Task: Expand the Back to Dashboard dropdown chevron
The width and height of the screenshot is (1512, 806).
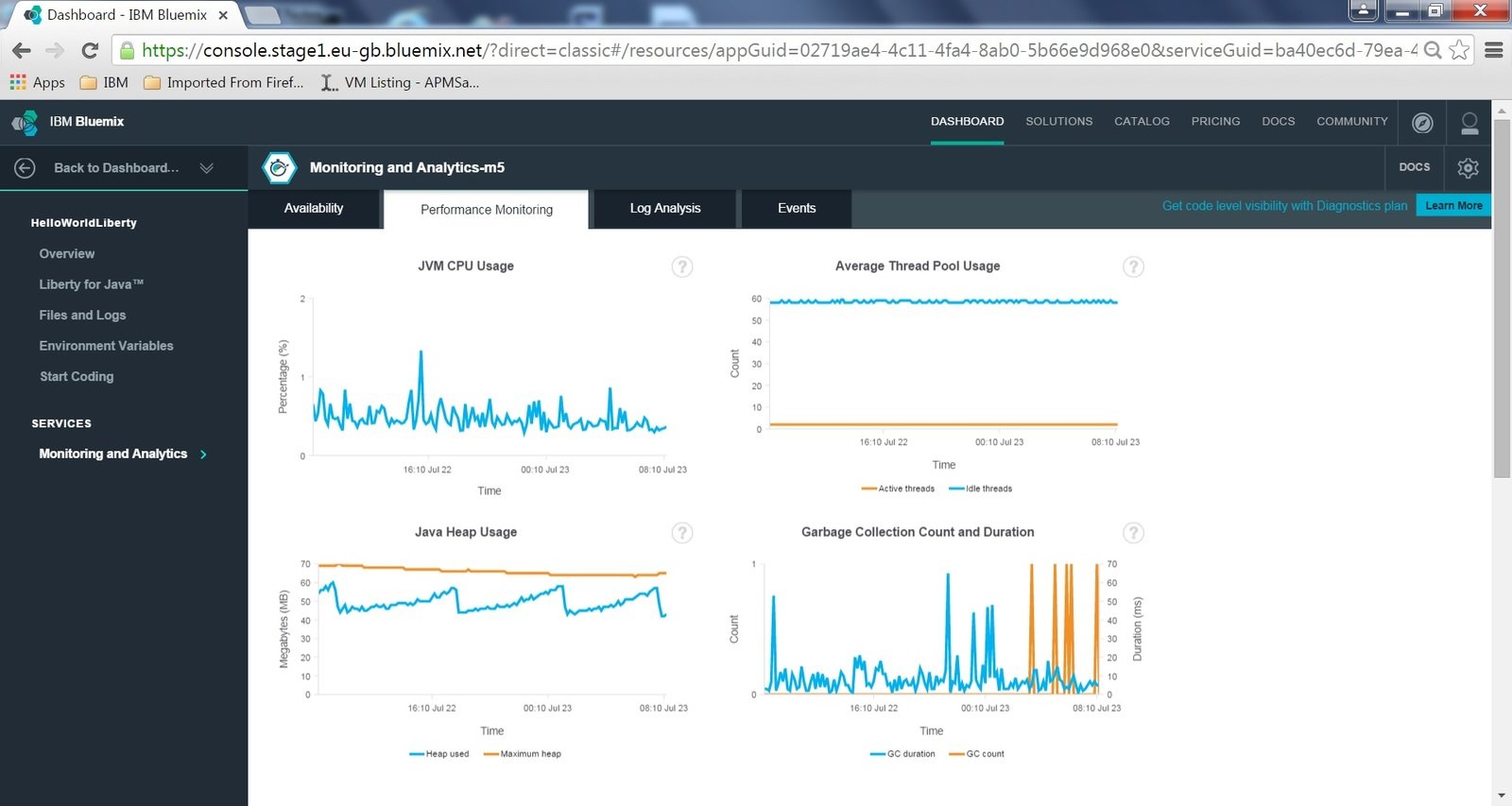Action: [206, 167]
